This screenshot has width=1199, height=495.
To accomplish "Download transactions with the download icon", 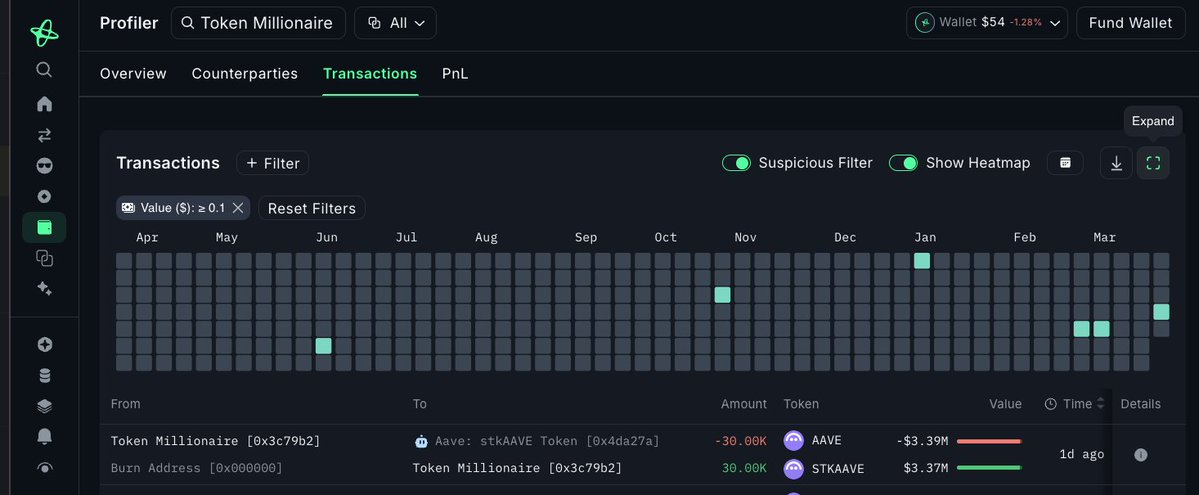I will (1116, 163).
